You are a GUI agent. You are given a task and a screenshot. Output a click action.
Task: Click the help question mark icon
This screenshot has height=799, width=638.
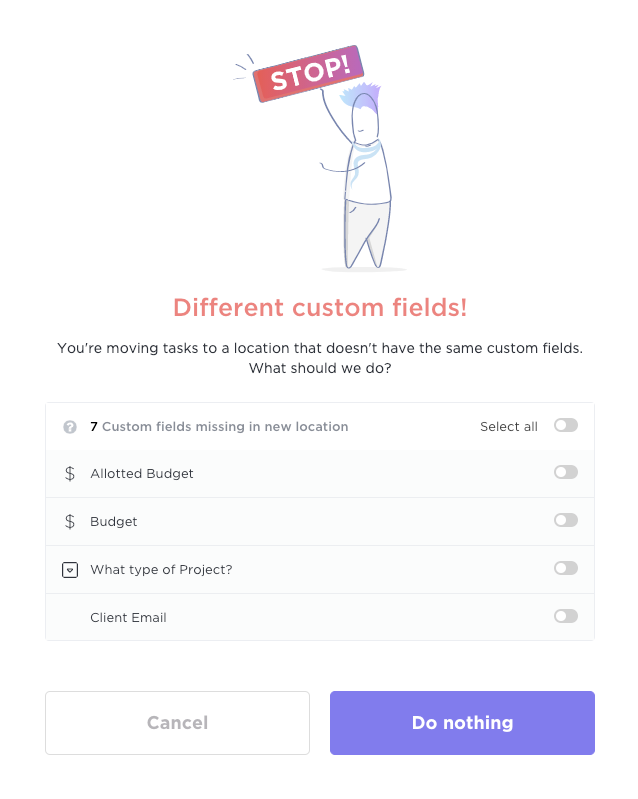pos(70,427)
